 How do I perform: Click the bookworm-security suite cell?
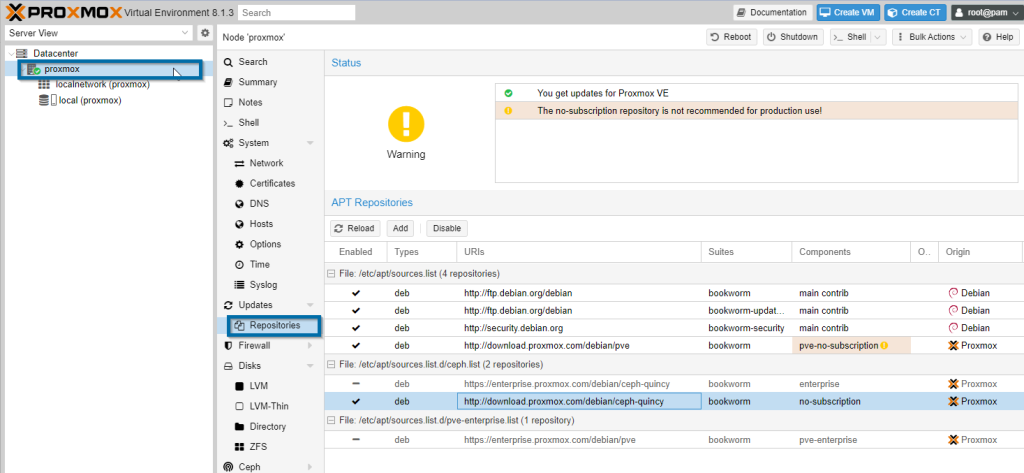coord(746,328)
